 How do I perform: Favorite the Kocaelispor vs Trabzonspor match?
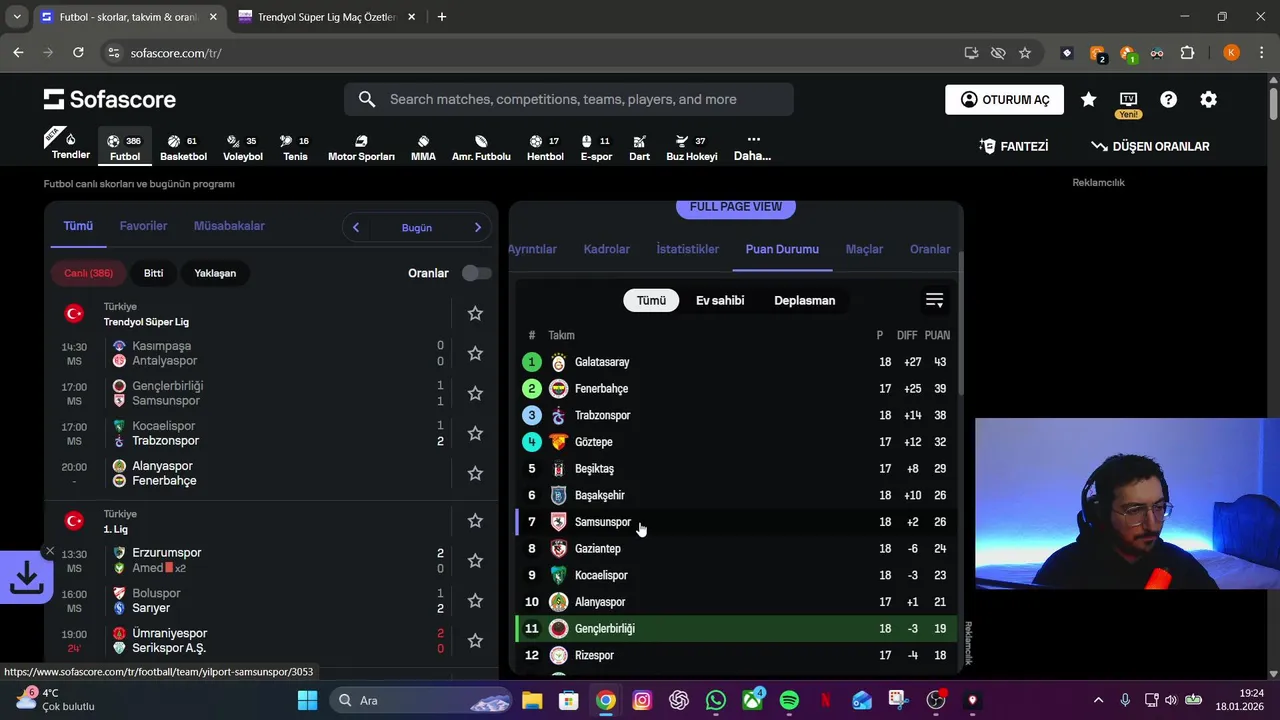point(475,433)
